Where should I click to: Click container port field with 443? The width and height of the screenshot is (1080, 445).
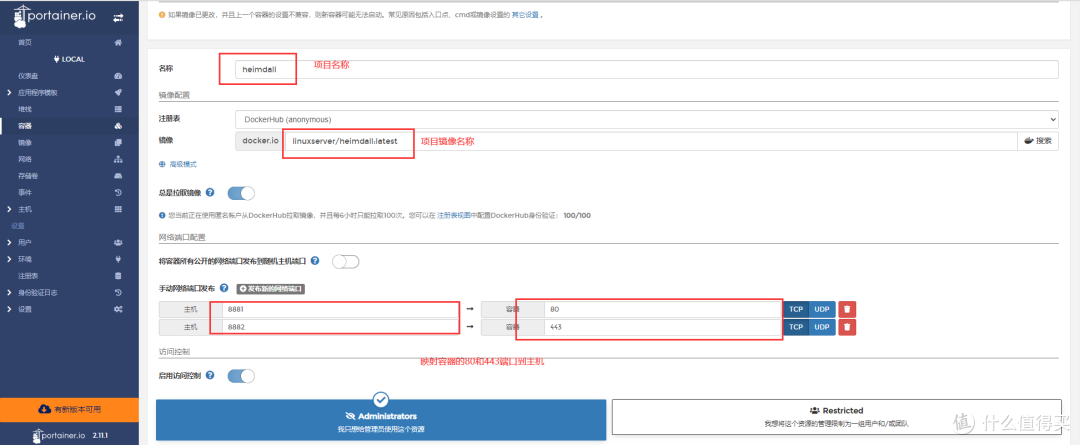(x=662, y=327)
